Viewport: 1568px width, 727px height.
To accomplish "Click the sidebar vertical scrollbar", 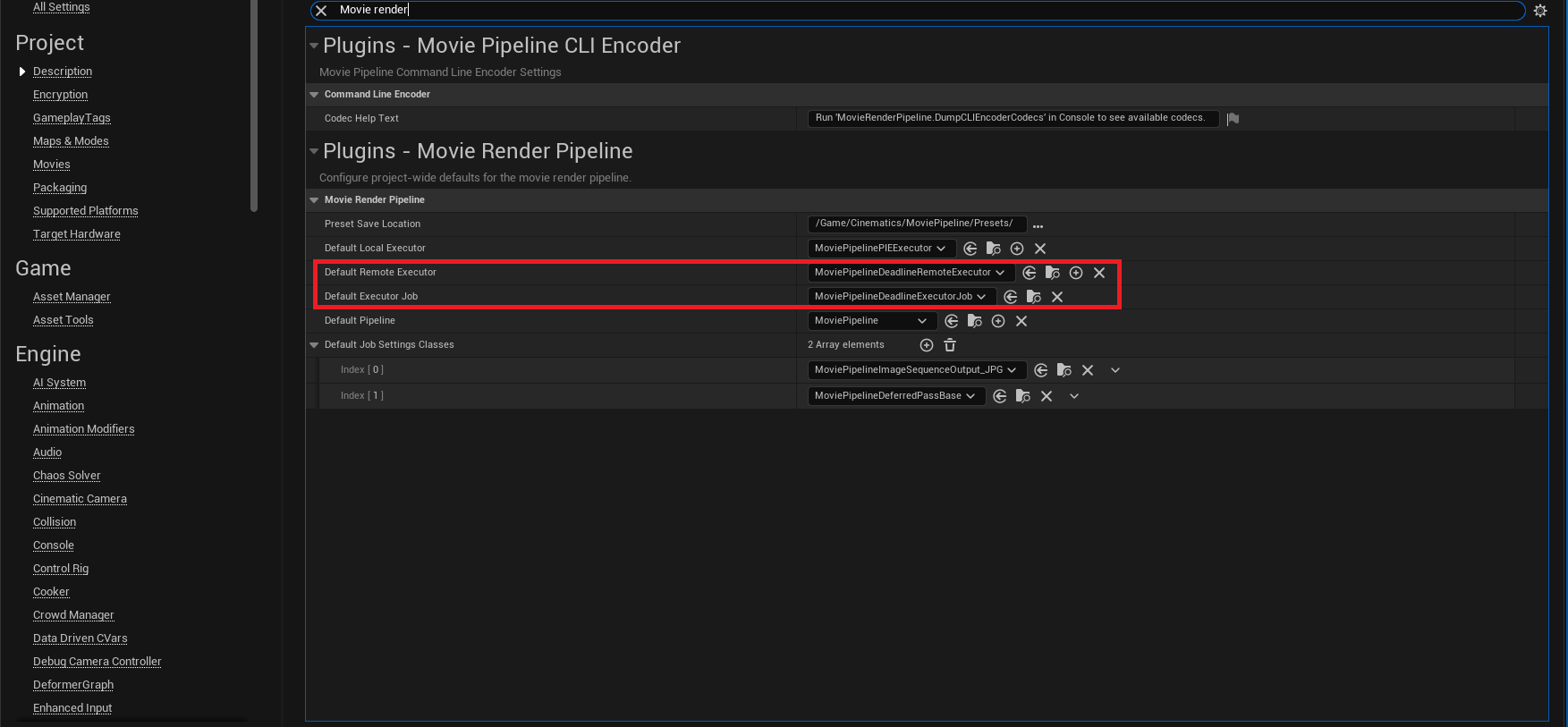I will tap(254, 106).
